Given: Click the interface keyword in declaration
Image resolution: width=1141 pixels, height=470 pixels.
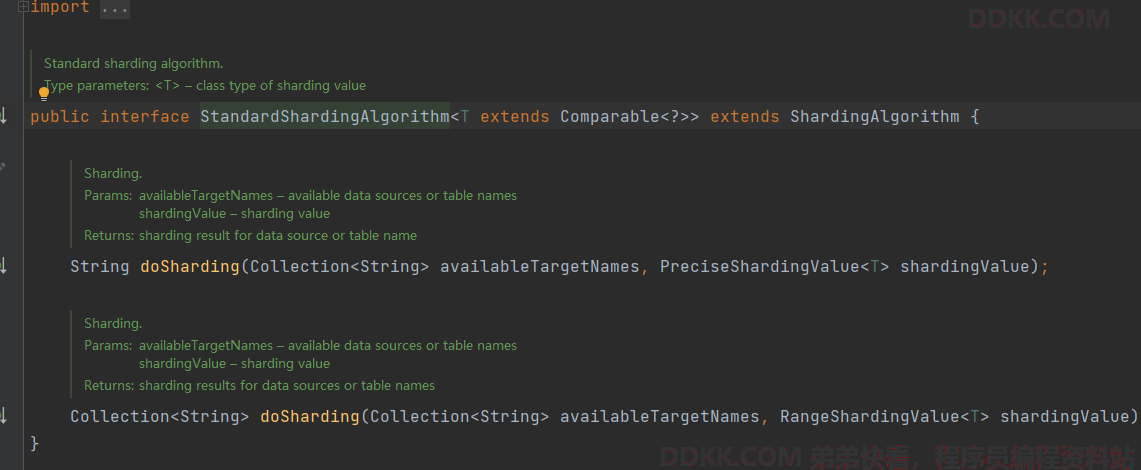Looking at the screenshot, I should [x=144, y=117].
